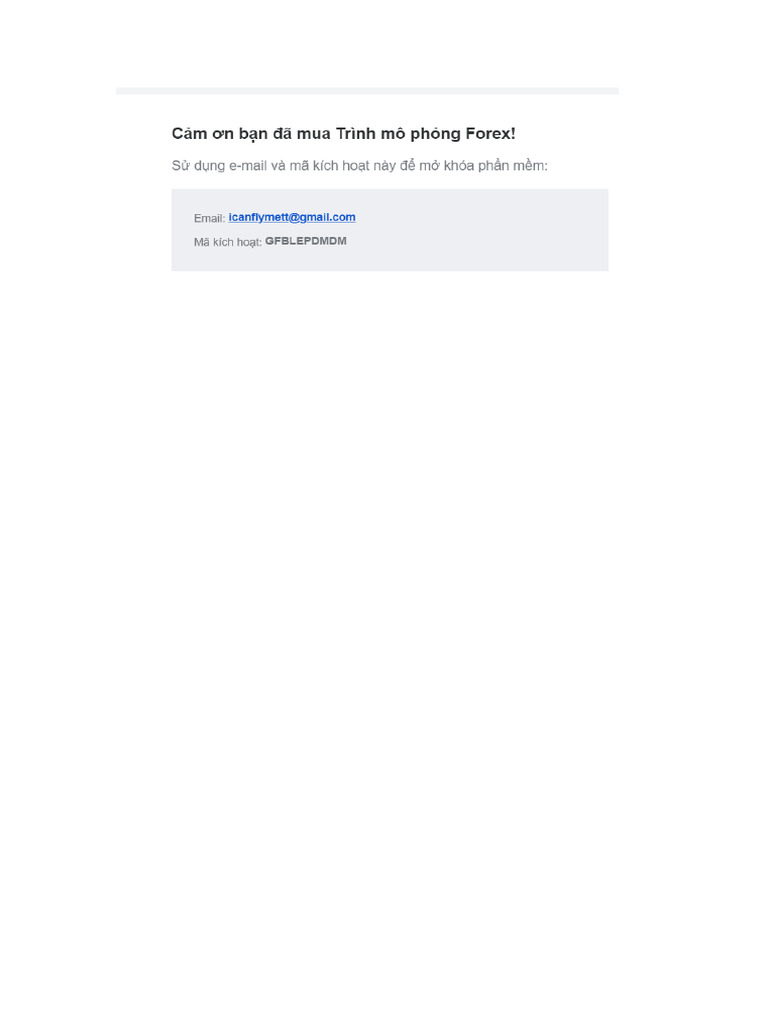
Task: Click the heading "Cảm ơn bạn đã mua"
Action: pyautogui.click(x=251, y=134)
